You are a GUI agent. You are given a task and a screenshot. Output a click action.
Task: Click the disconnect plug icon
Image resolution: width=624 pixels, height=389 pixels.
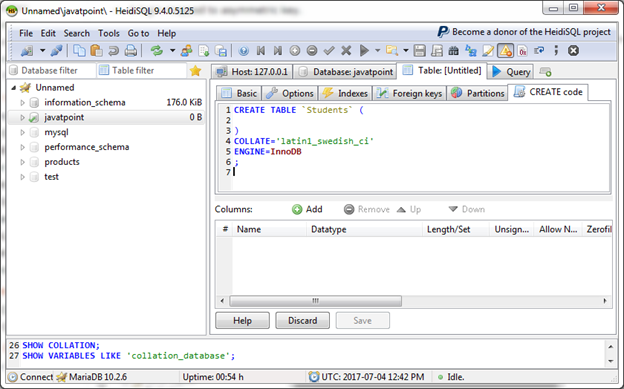[56, 51]
